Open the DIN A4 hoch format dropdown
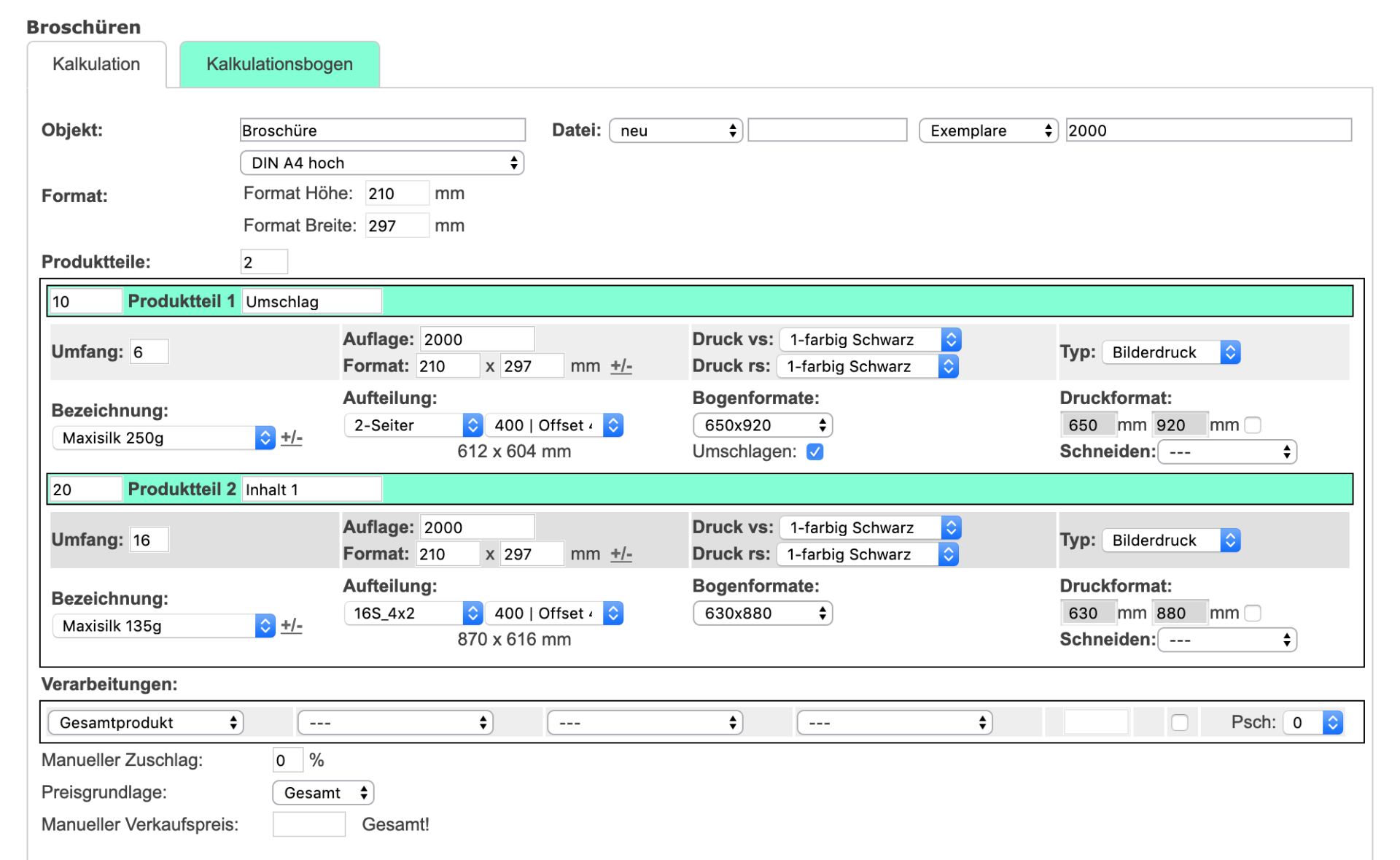The height and width of the screenshot is (860, 1400). (381, 163)
